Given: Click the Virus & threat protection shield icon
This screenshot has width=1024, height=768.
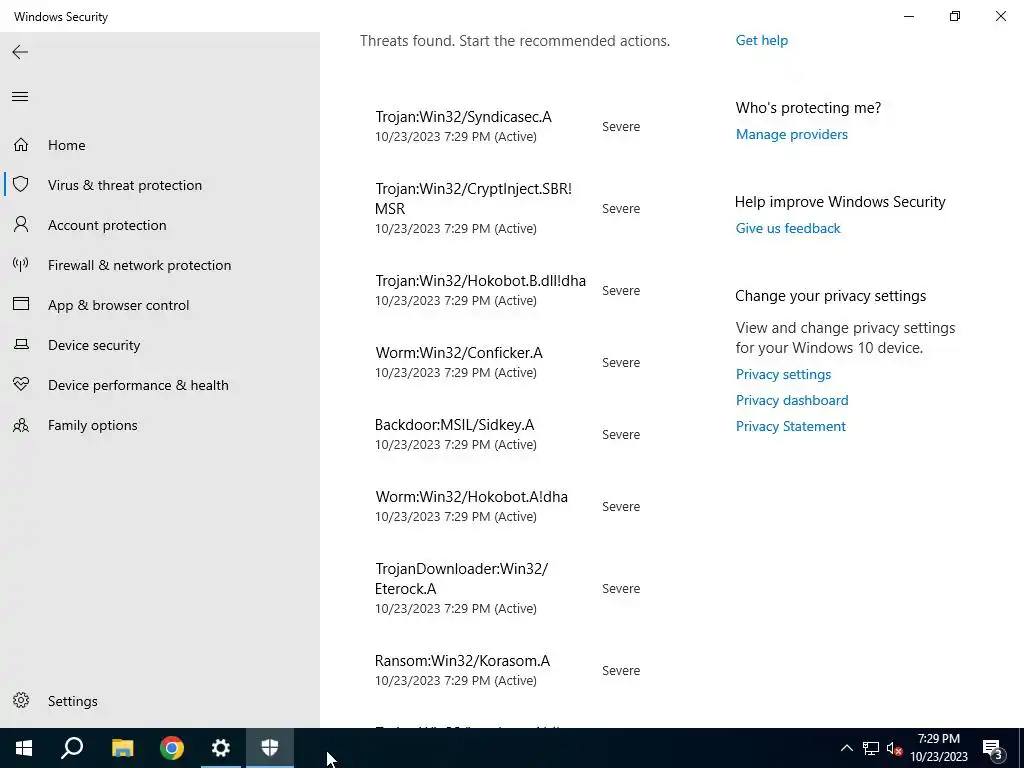Looking at the screenshot, I should pyautogui.click(x=21, y=184).
